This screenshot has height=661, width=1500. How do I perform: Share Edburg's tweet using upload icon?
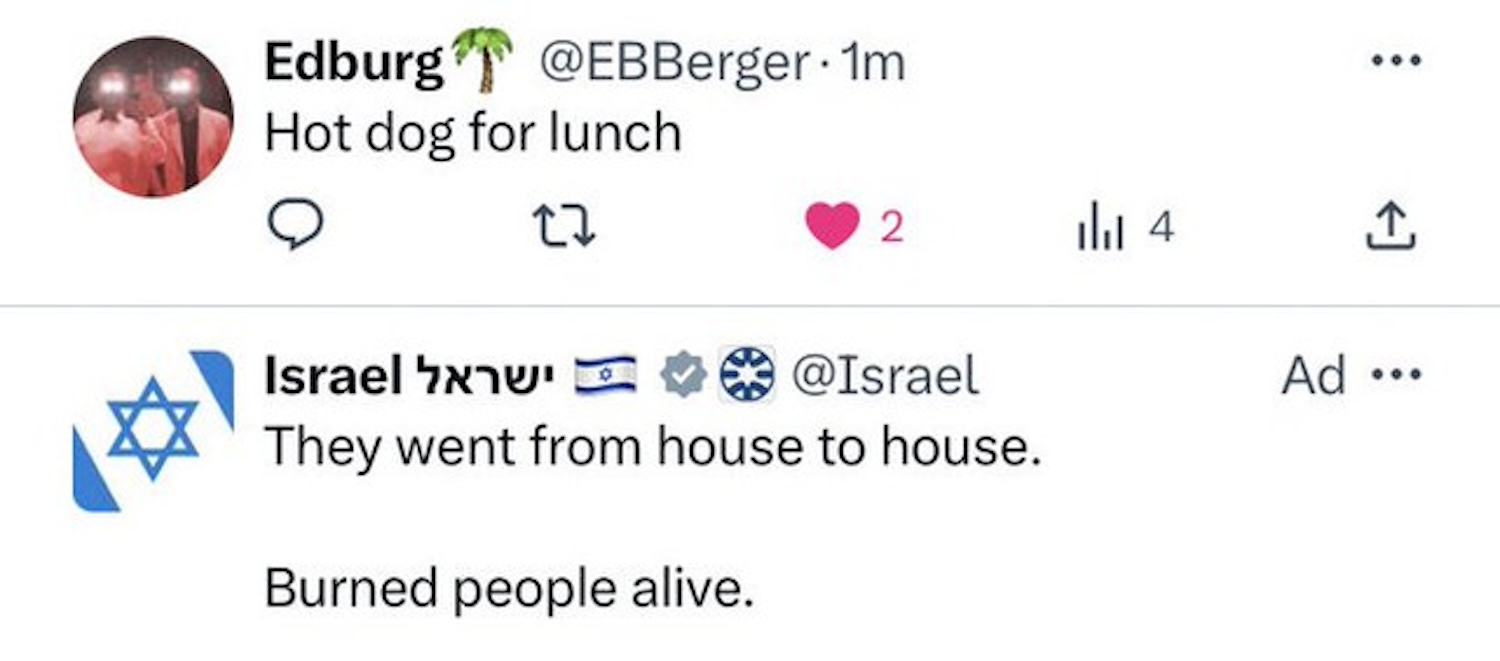[1391, 228]
